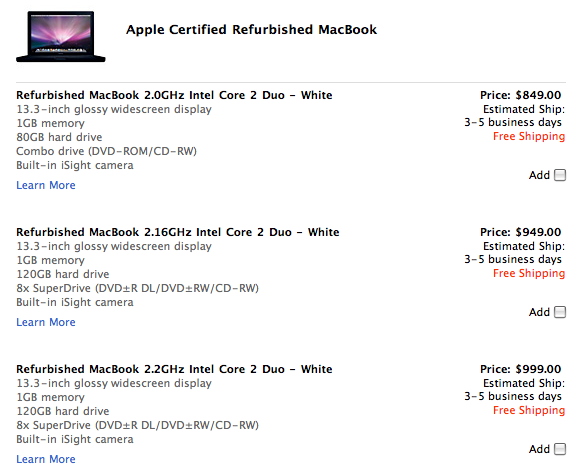Select the Refurbished MacBook 2.16GHz title
The width and height of the screenshot is (579, 474).
(178, 232)
